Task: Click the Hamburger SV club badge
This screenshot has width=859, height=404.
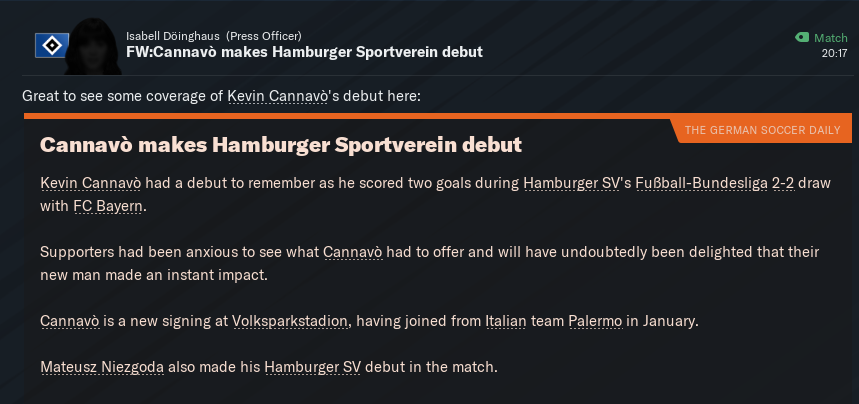Action: click(51, 45)
